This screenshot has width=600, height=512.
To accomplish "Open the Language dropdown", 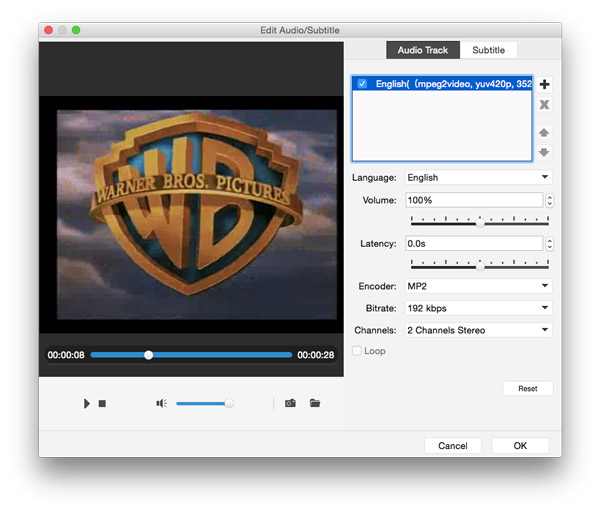I will [479, 178].
